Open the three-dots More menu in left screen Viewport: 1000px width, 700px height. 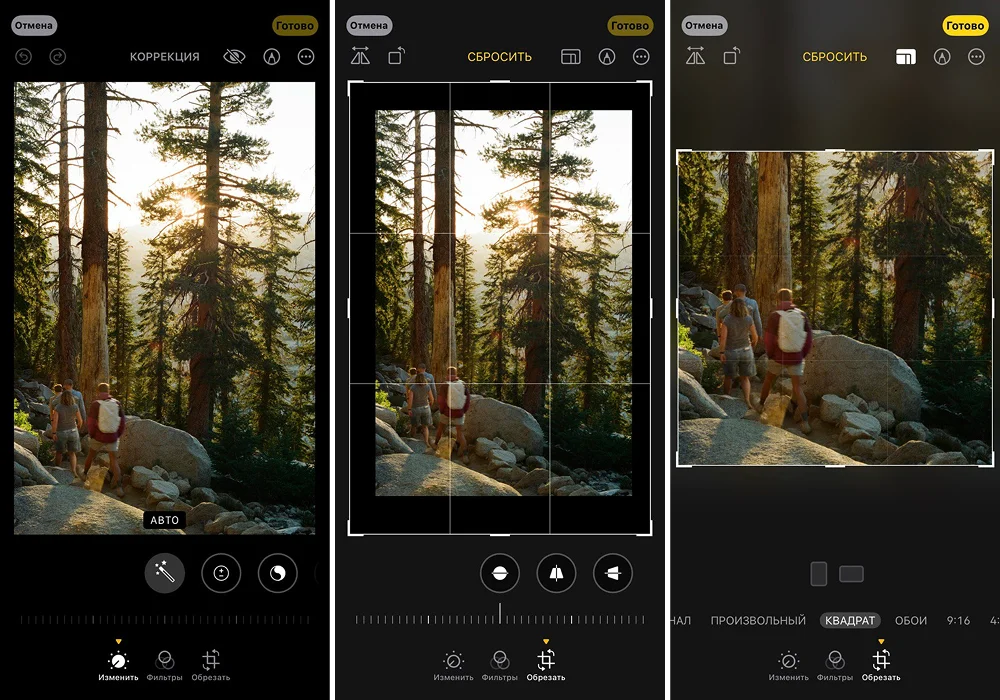pyautogui.click(x=306, y=57)
